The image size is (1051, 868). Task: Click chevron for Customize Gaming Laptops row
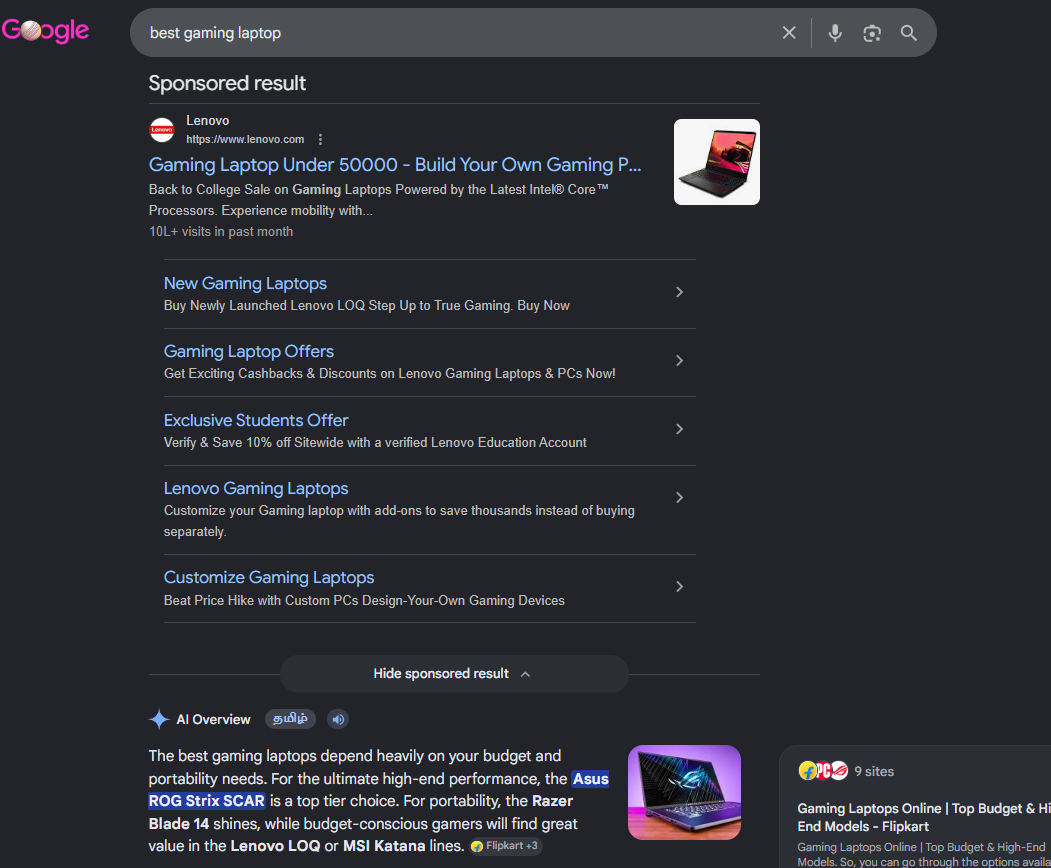pyautogui.click(x=679, y=586)
